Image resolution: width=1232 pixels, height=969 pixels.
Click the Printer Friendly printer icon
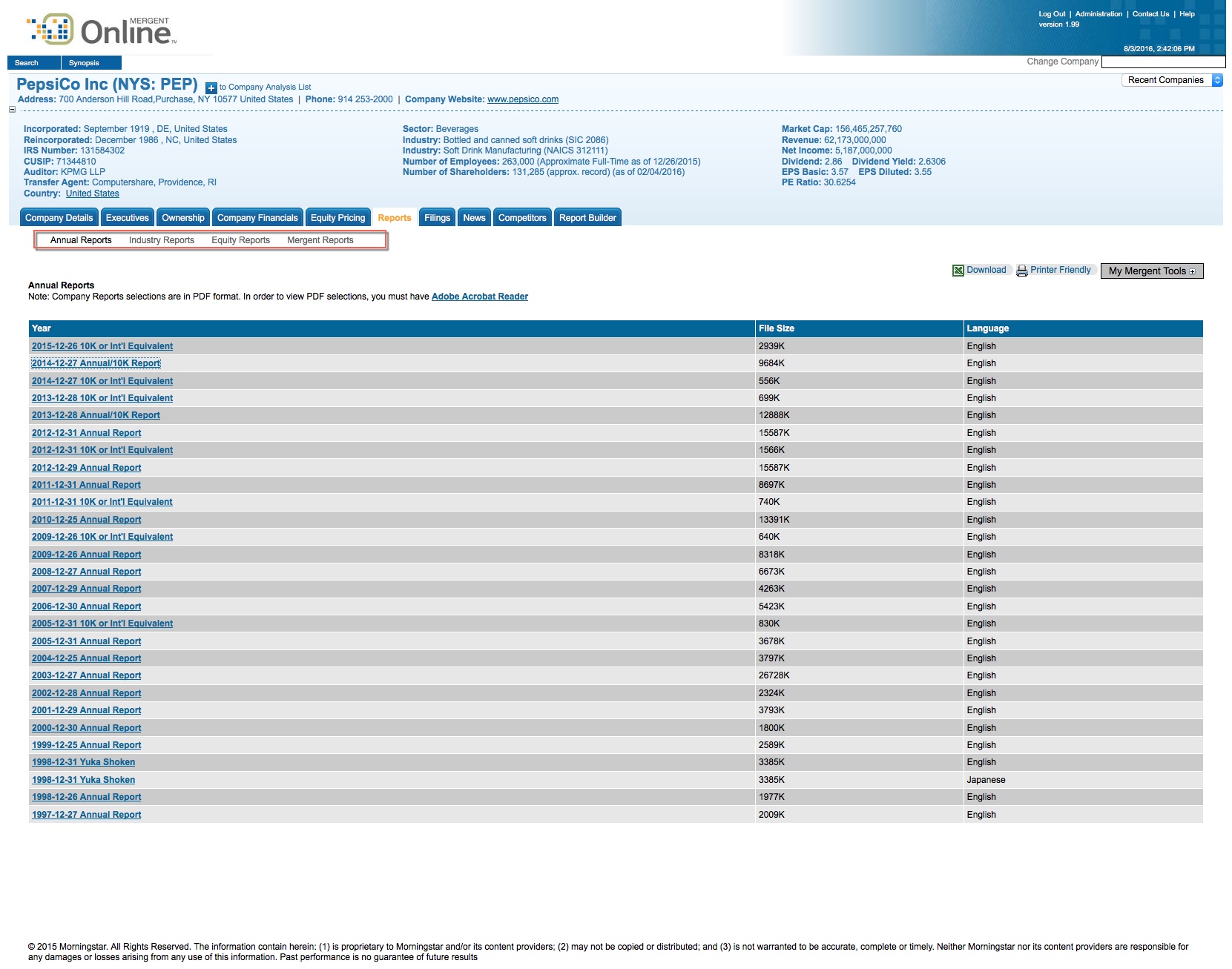pyautogui.click(x=1022, y=271)
